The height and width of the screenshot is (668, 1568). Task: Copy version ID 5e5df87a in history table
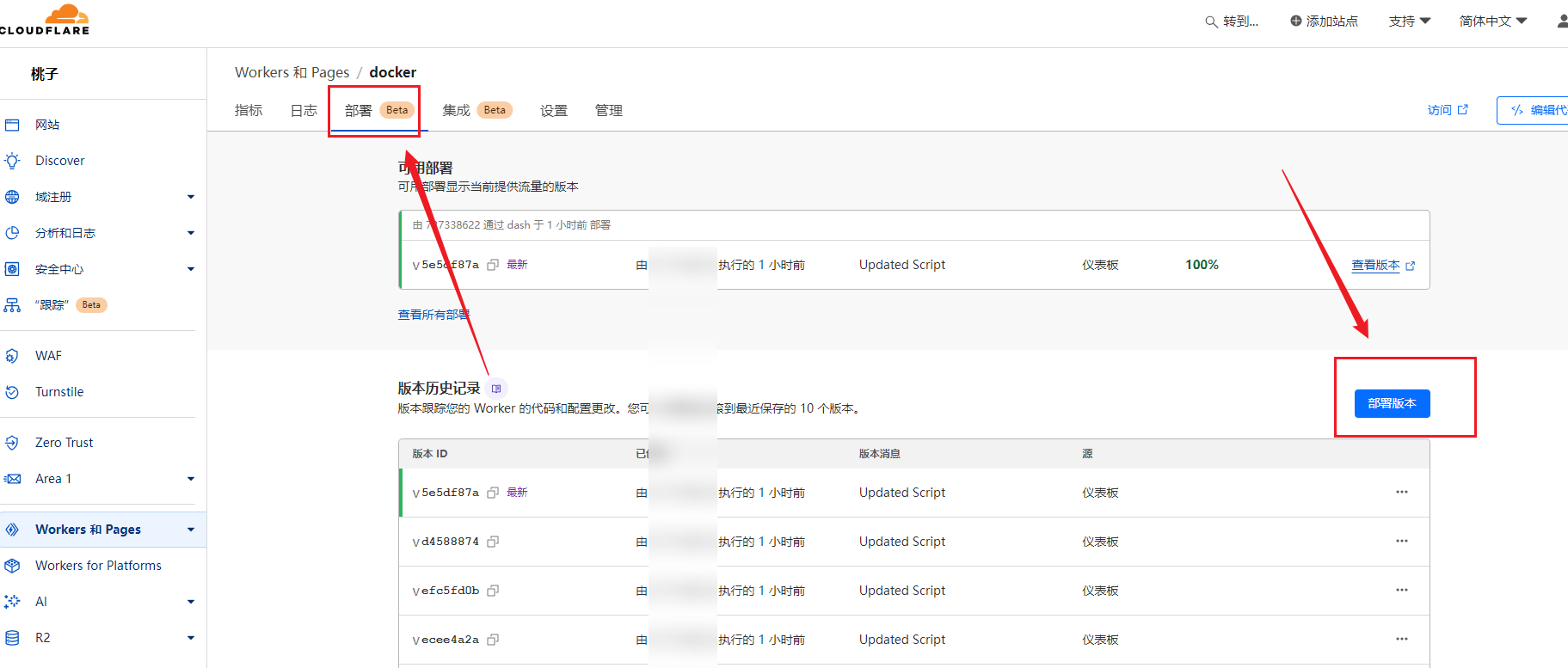point(493,493)
